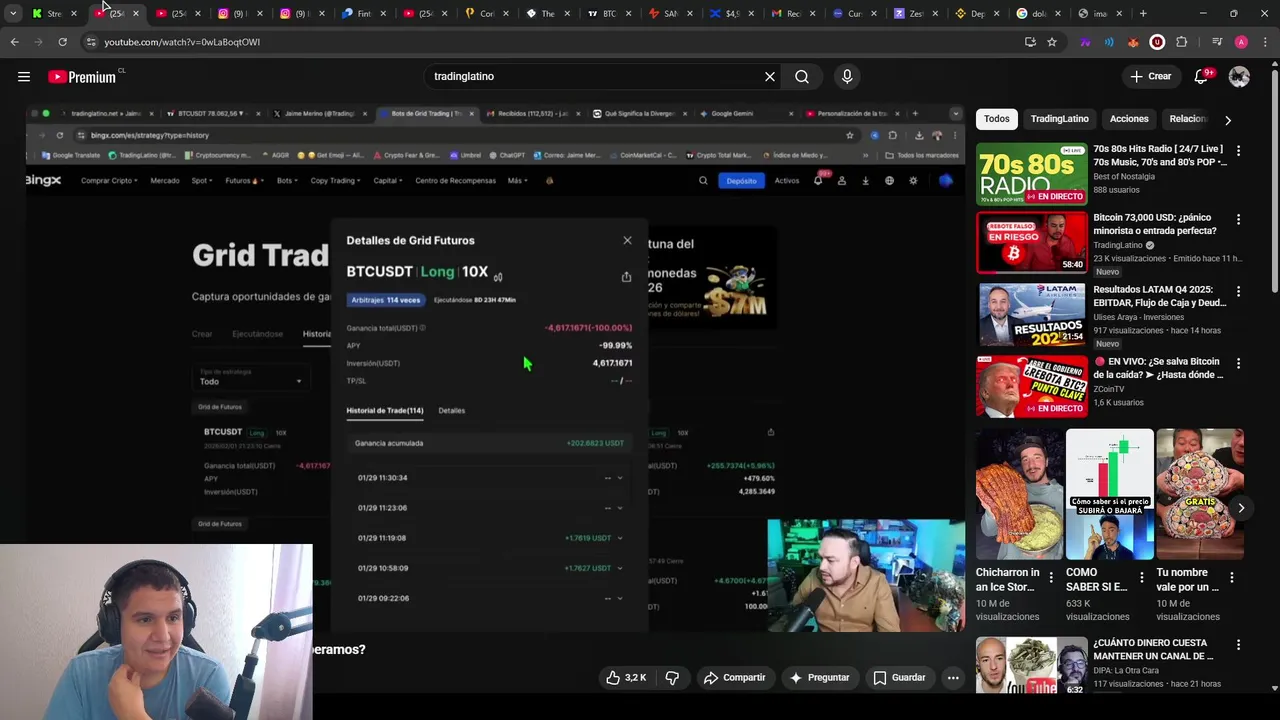Start voice search with the microphone
The height and width of the screenshot is (720, 1280).
[847, 76]
